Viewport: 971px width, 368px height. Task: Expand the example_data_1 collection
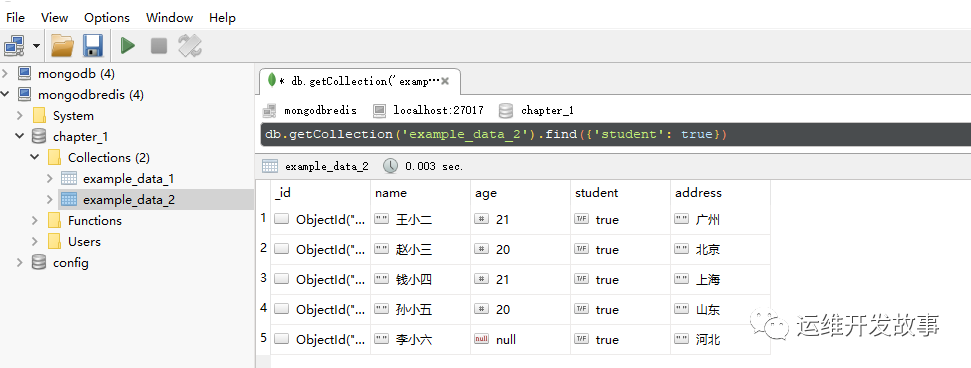50,178
